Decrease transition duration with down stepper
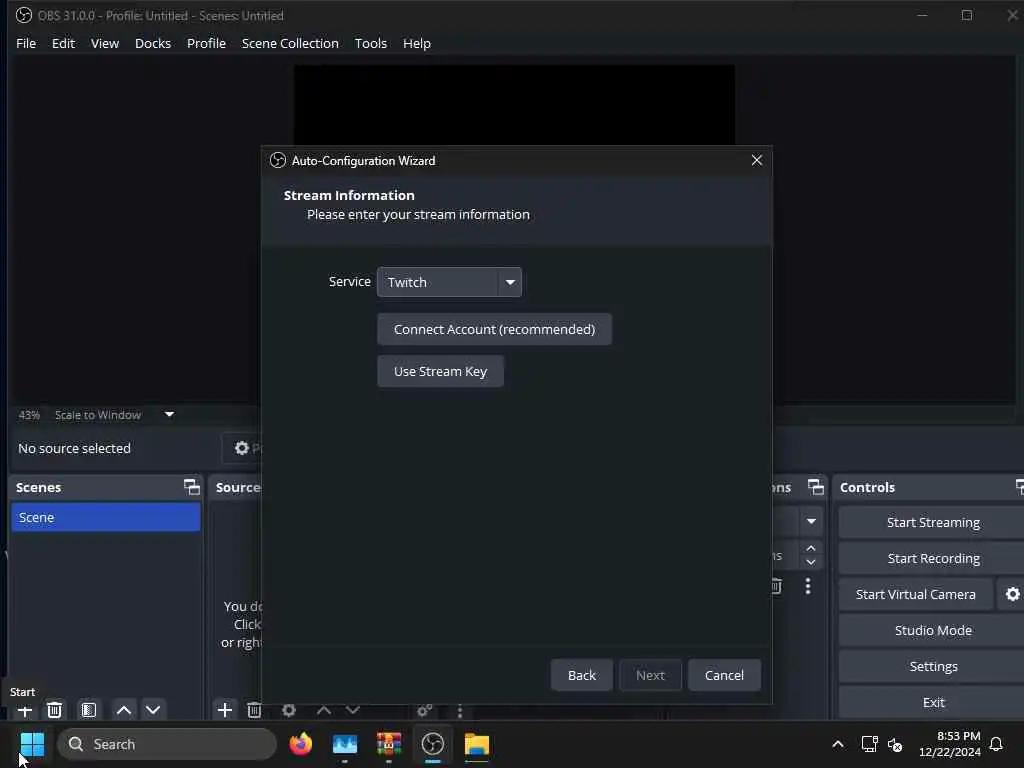 click(x=811, y=562)
